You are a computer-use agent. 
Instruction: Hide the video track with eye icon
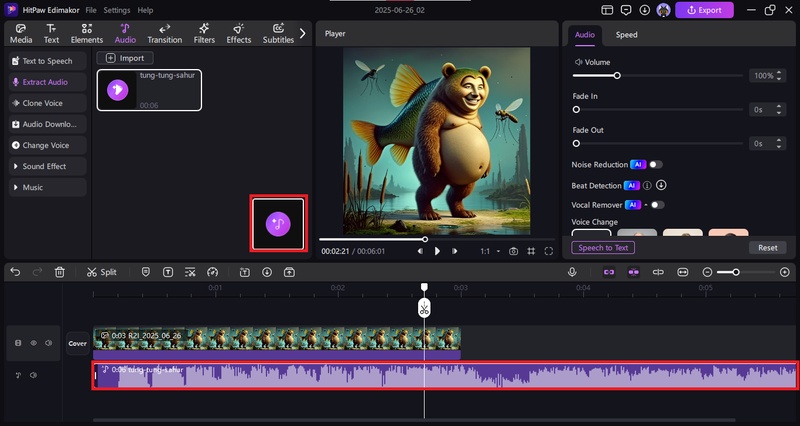point(33,343)
